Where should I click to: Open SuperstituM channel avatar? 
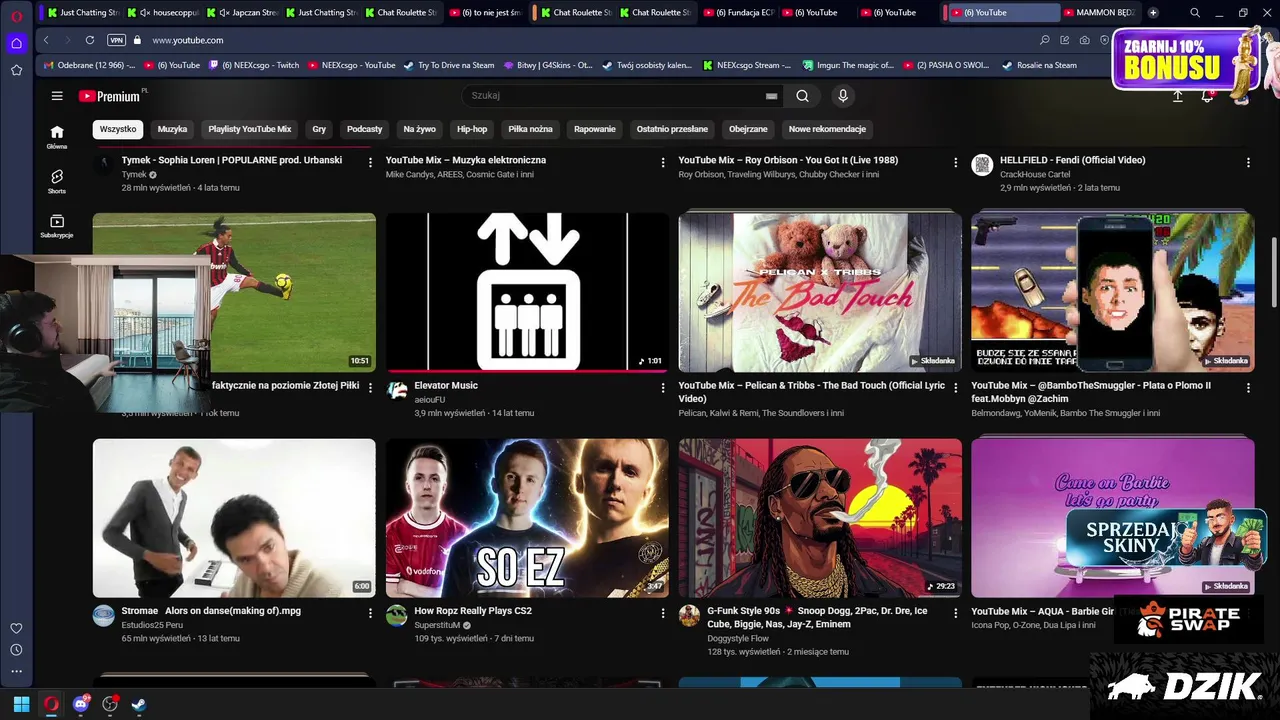[397, 615]
